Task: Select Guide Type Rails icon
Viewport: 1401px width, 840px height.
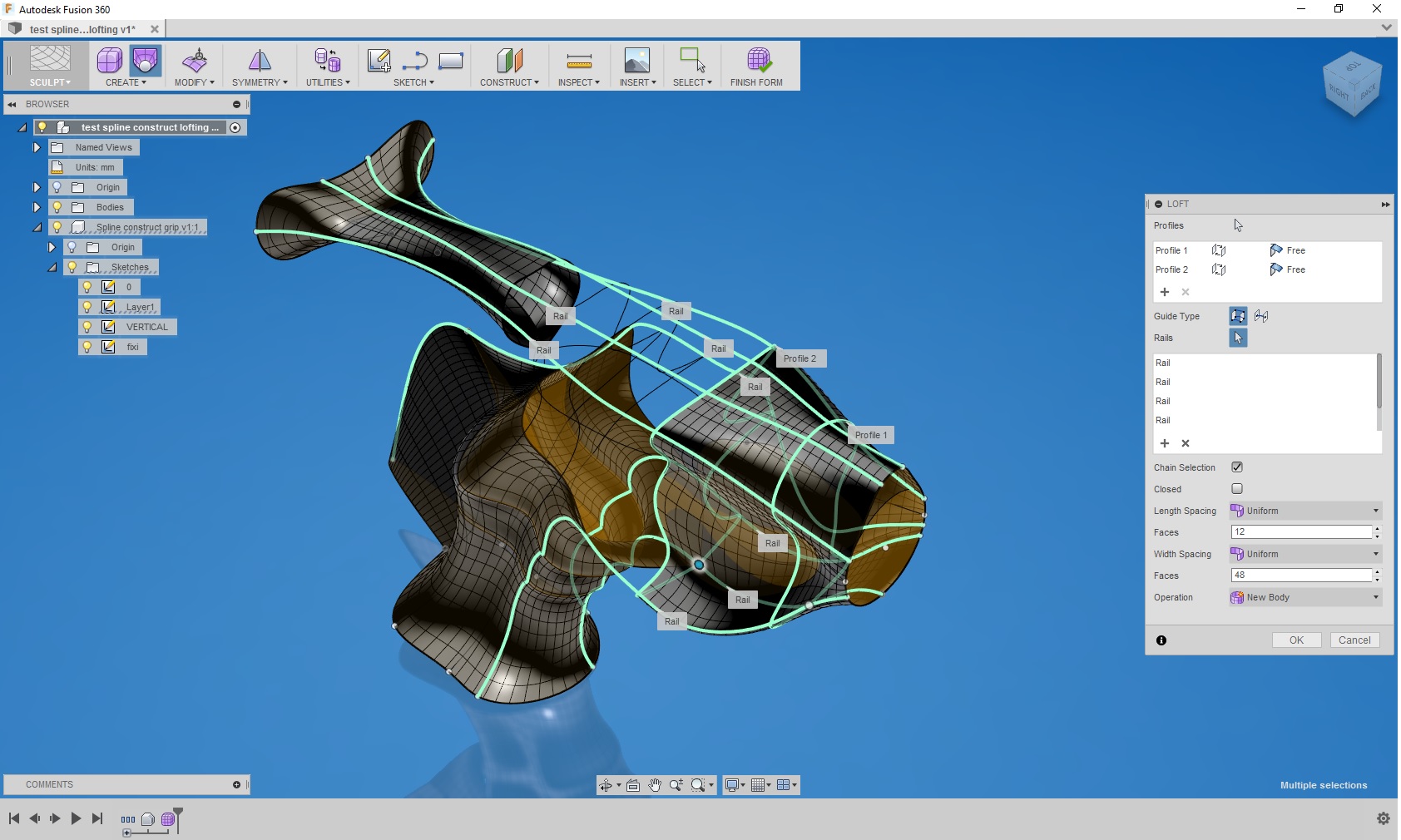Action: point(1238,316)
